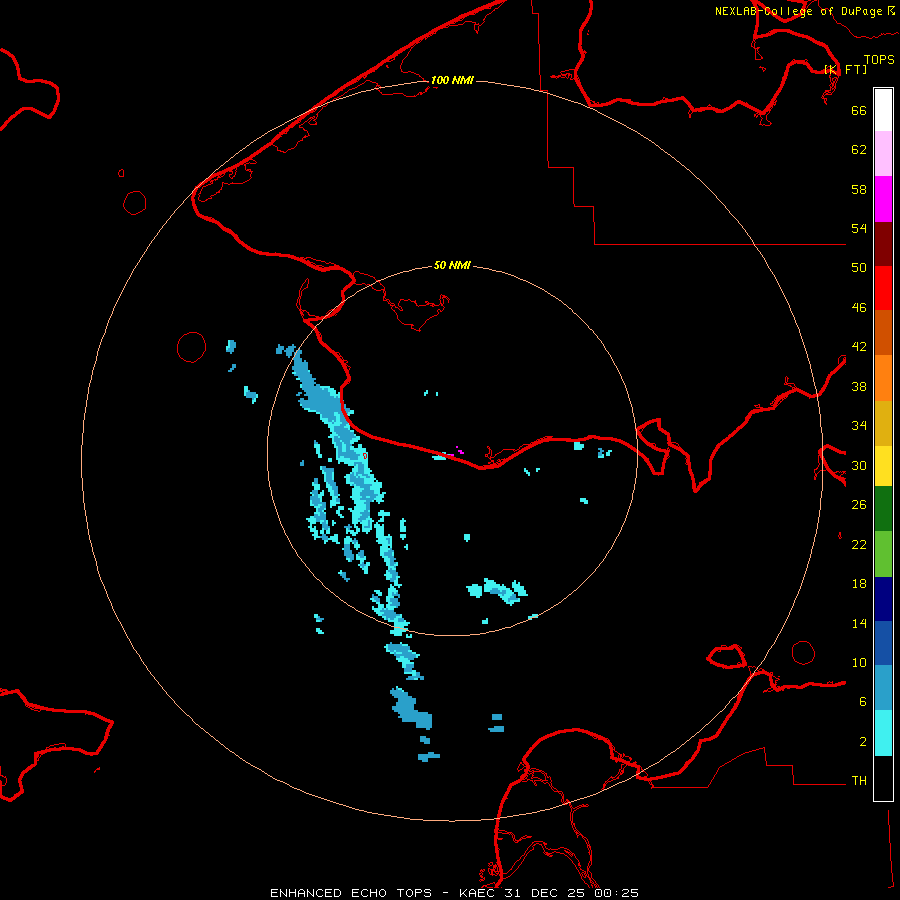Pick the maroon swatch in the legend
Image resolution: width=900 pixels, height=900 pixels.
click(883, 244)
